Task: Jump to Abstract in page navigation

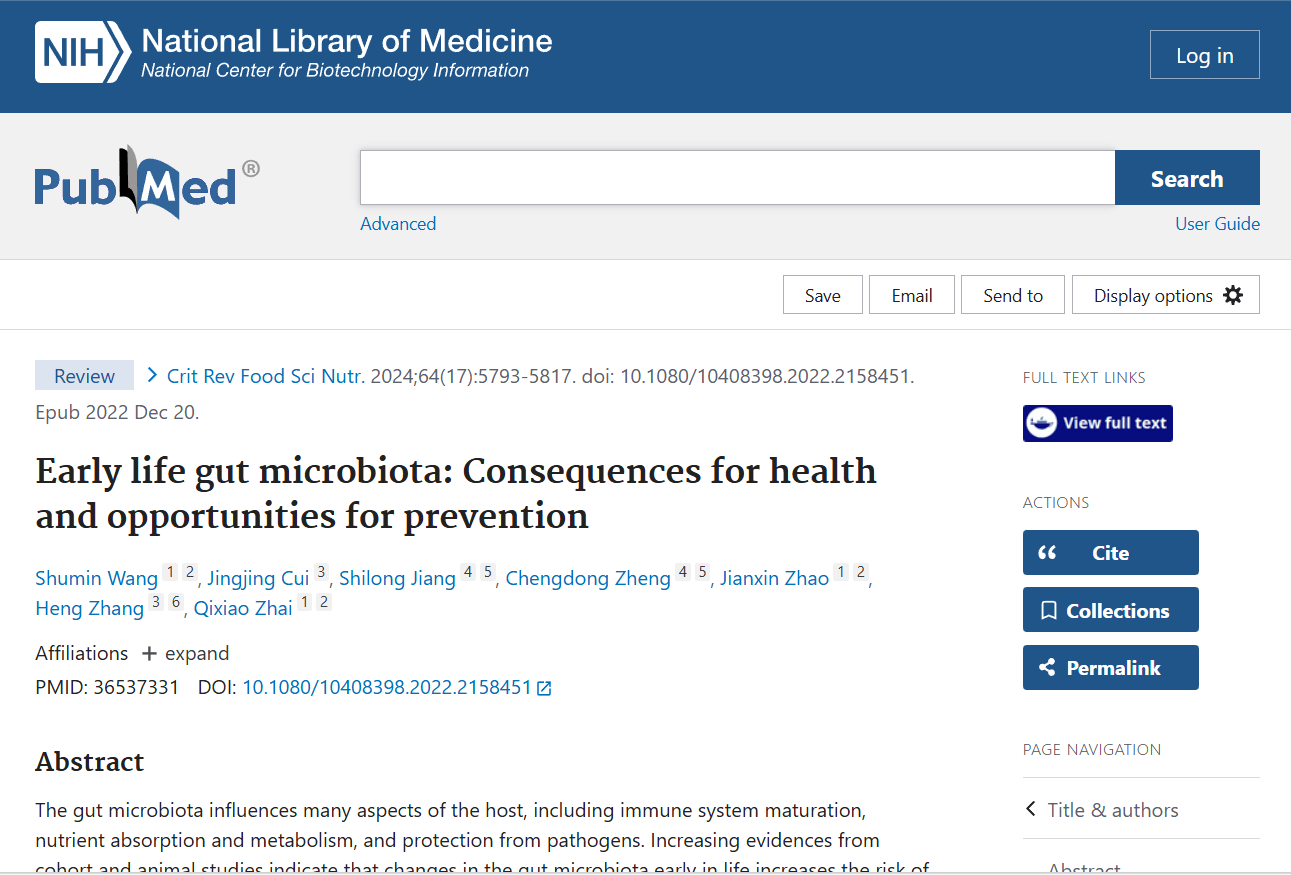Action: tap(1084, 868)
